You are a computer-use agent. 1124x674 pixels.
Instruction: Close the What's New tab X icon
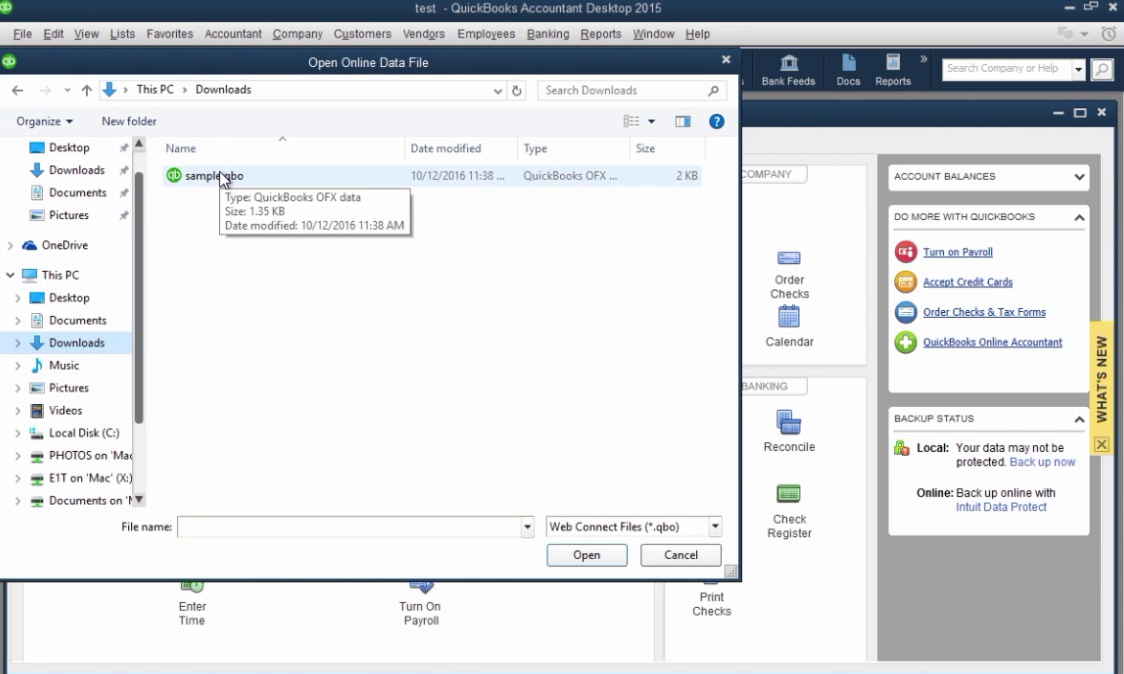click(1102, 445)
